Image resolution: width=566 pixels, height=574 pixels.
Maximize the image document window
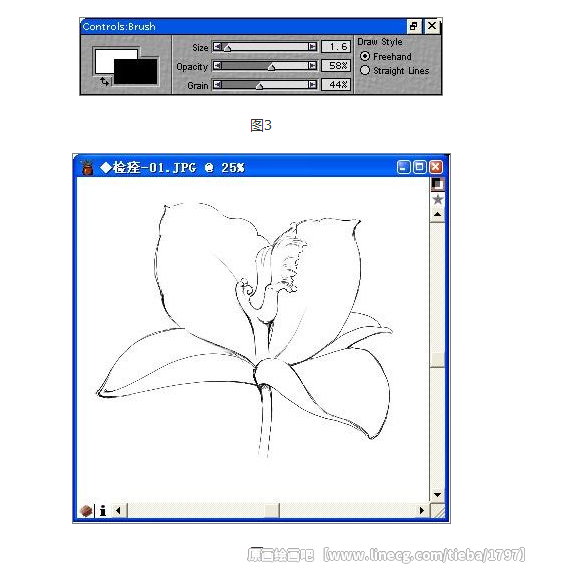click(420, 167)
